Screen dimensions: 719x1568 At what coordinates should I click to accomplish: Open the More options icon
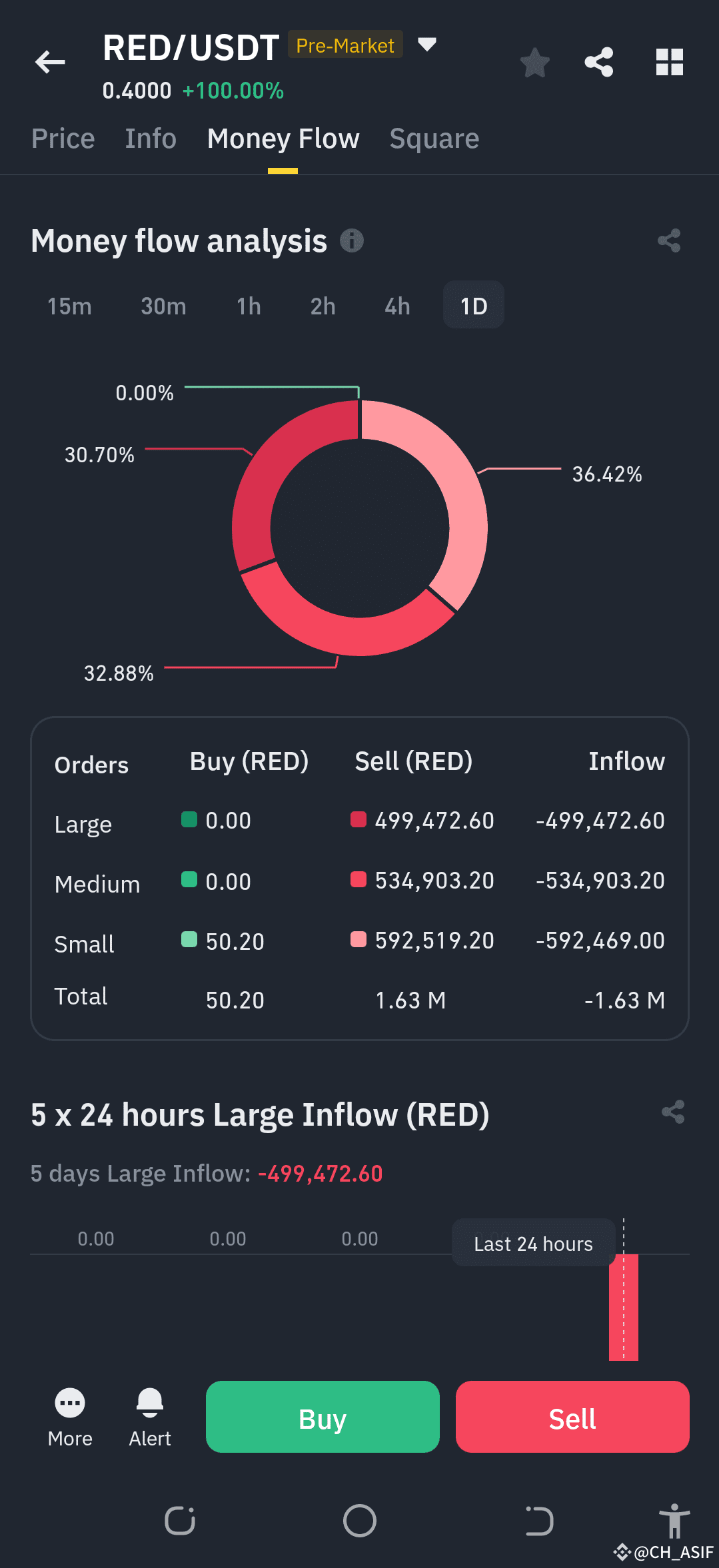[x=70, y=1403]
